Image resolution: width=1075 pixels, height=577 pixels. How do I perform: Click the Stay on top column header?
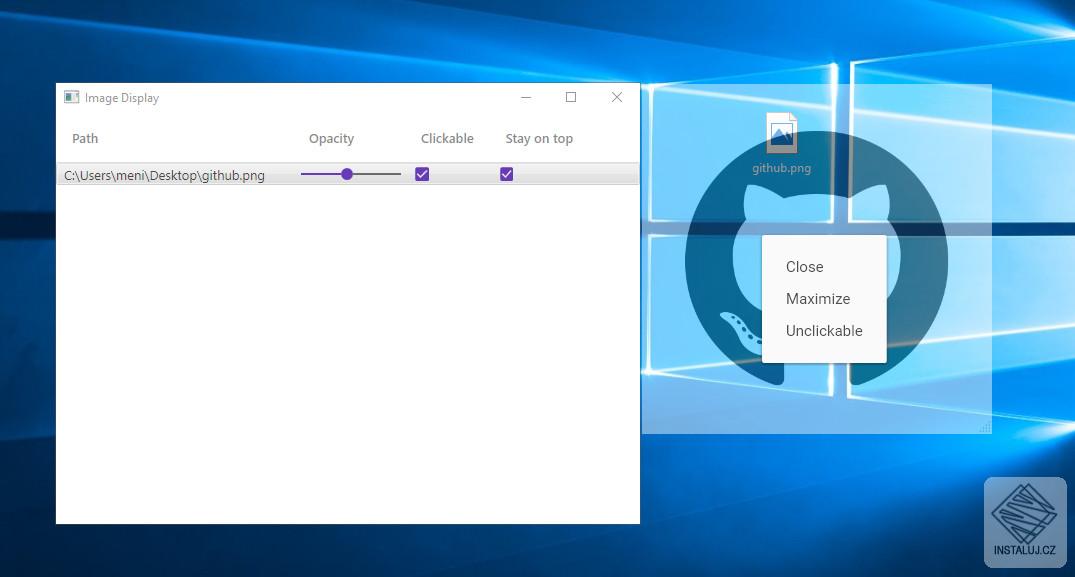coord(538,138)
